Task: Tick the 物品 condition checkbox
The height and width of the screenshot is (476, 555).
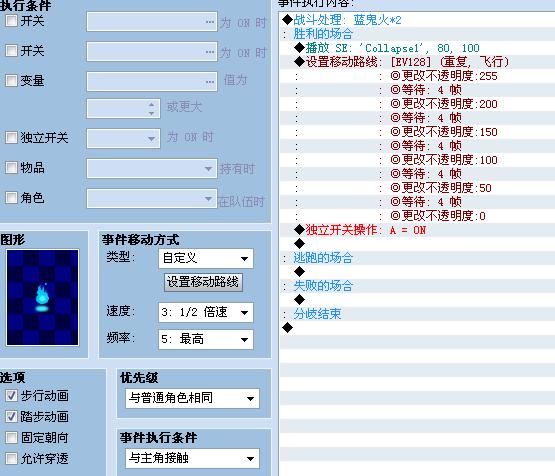Action: point(11,167)
